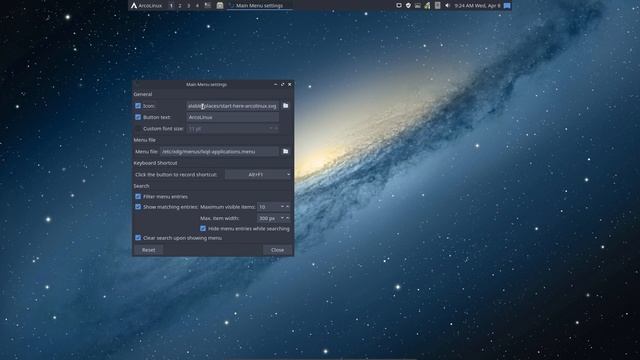Browse for icon file using folder button
This screenshot has width=640, height=360.
pyautogui.click(x=285, y=106)
